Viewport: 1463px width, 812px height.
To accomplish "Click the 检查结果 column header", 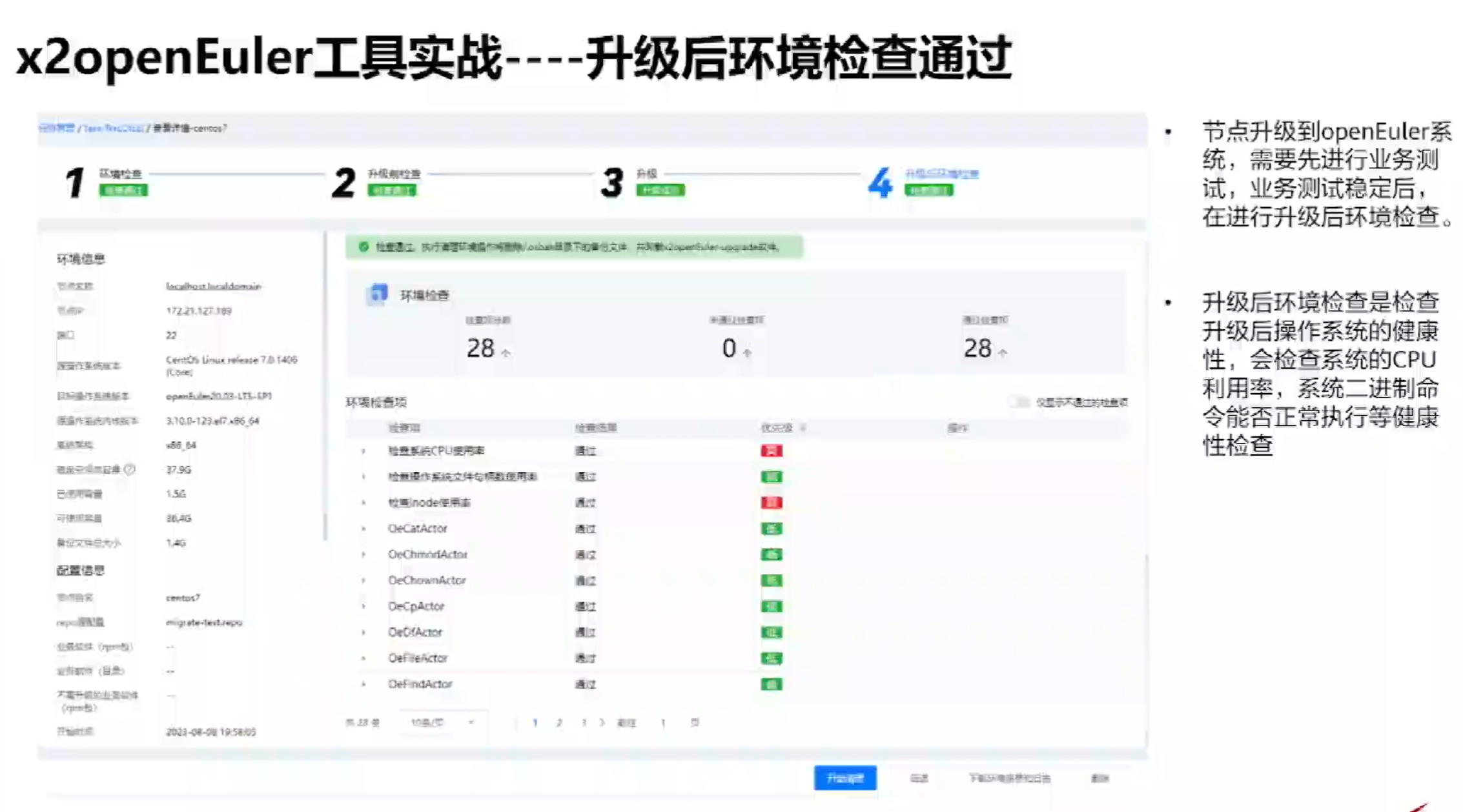I will coord(596,427).
